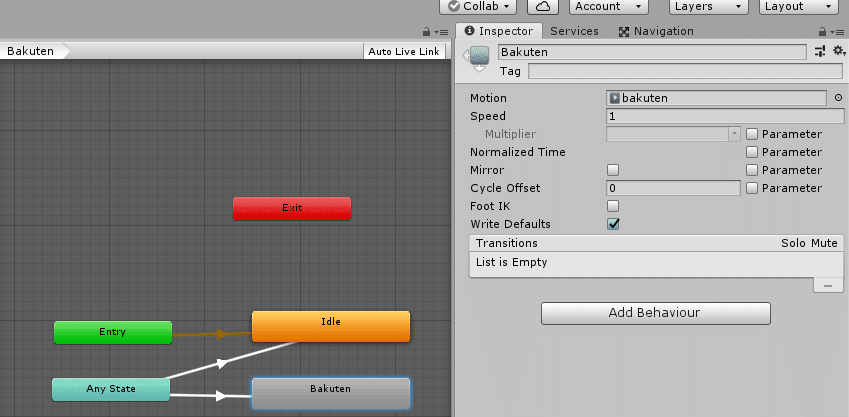Enable the Multiplier Parameter checkbox
The width and height of the screenshot is (849, 417).
tap(752, 134)
